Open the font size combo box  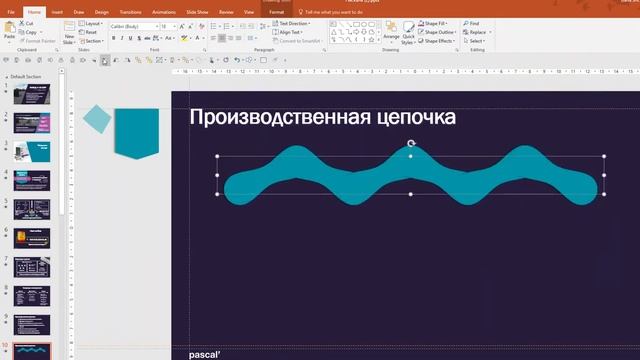168,26
